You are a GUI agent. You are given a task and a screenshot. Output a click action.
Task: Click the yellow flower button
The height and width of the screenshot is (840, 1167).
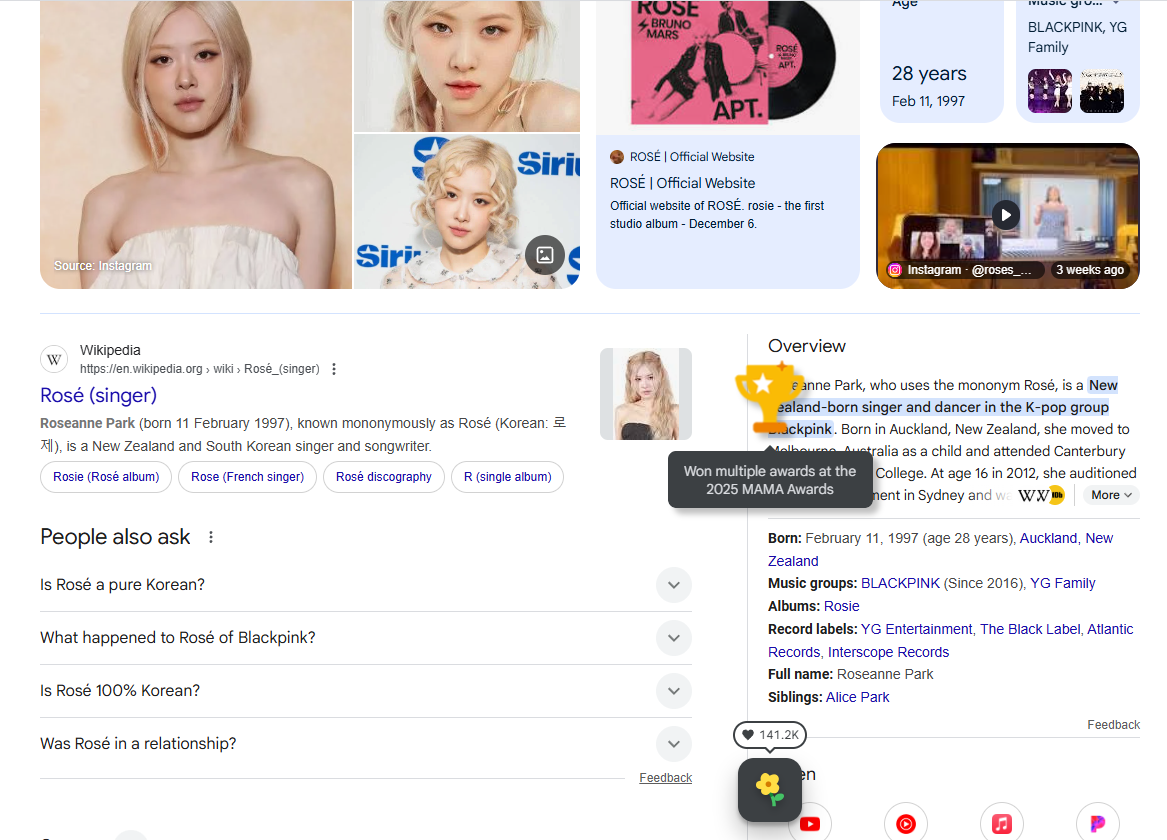coord(770,789)
